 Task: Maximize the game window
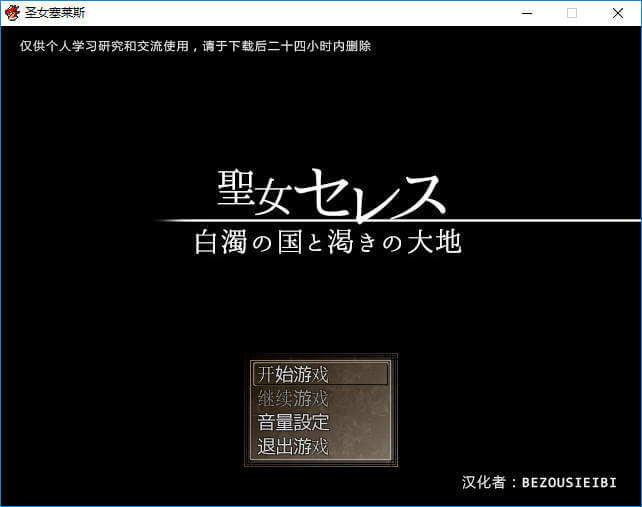[x=572, y=13]
